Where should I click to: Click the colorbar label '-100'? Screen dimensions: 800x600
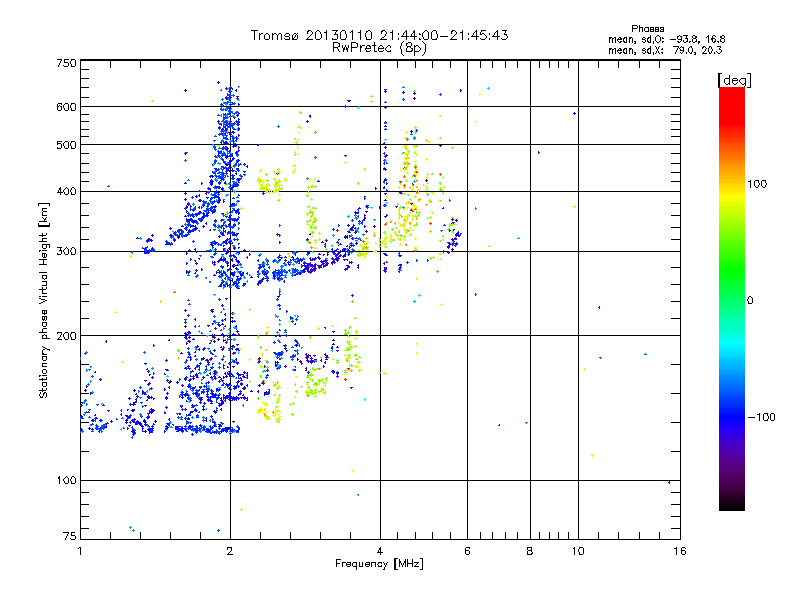(x=761, y=417)
